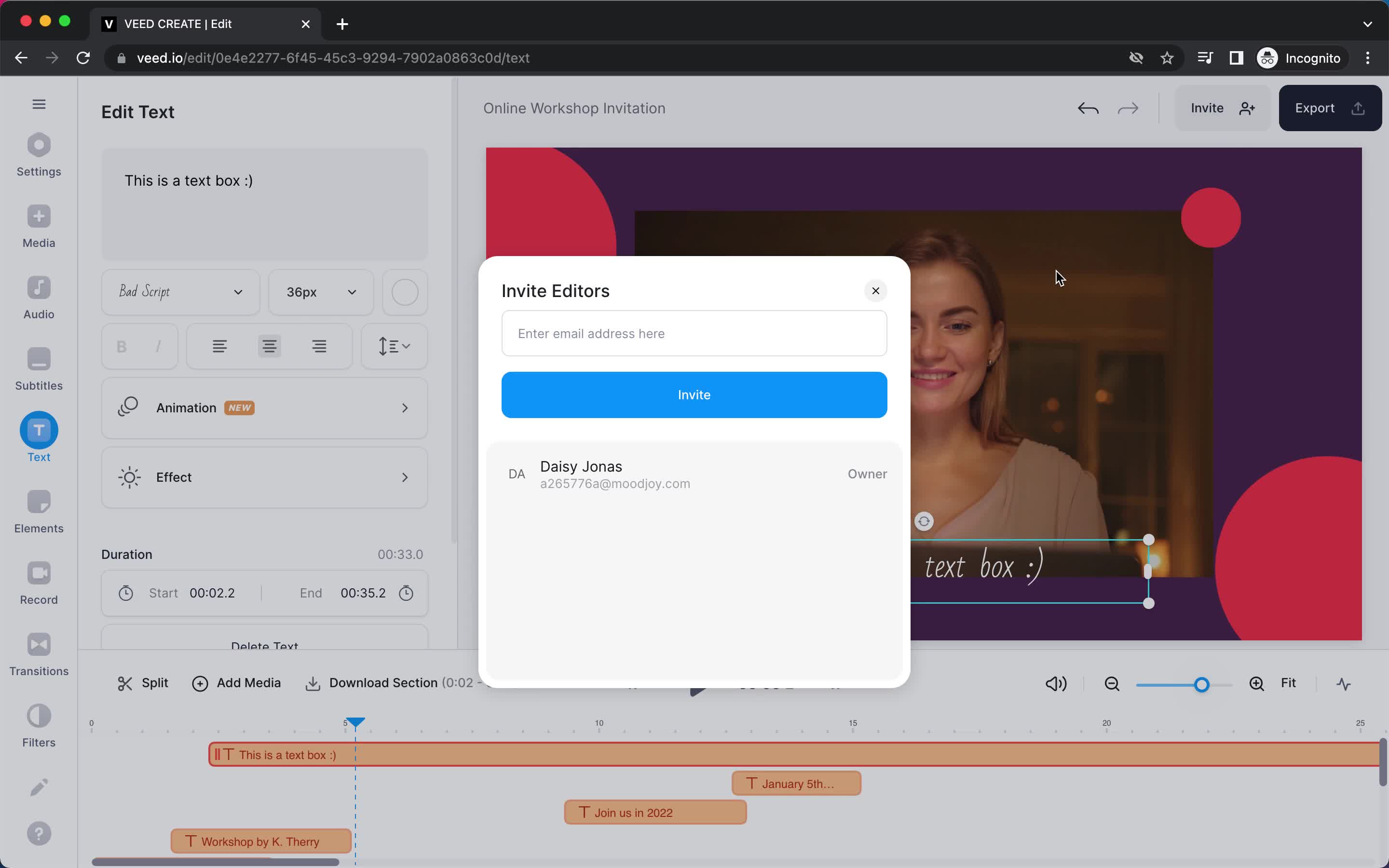Click the browser address bar URL
This screenshot has height=868, width=1389.
(333, 58)
